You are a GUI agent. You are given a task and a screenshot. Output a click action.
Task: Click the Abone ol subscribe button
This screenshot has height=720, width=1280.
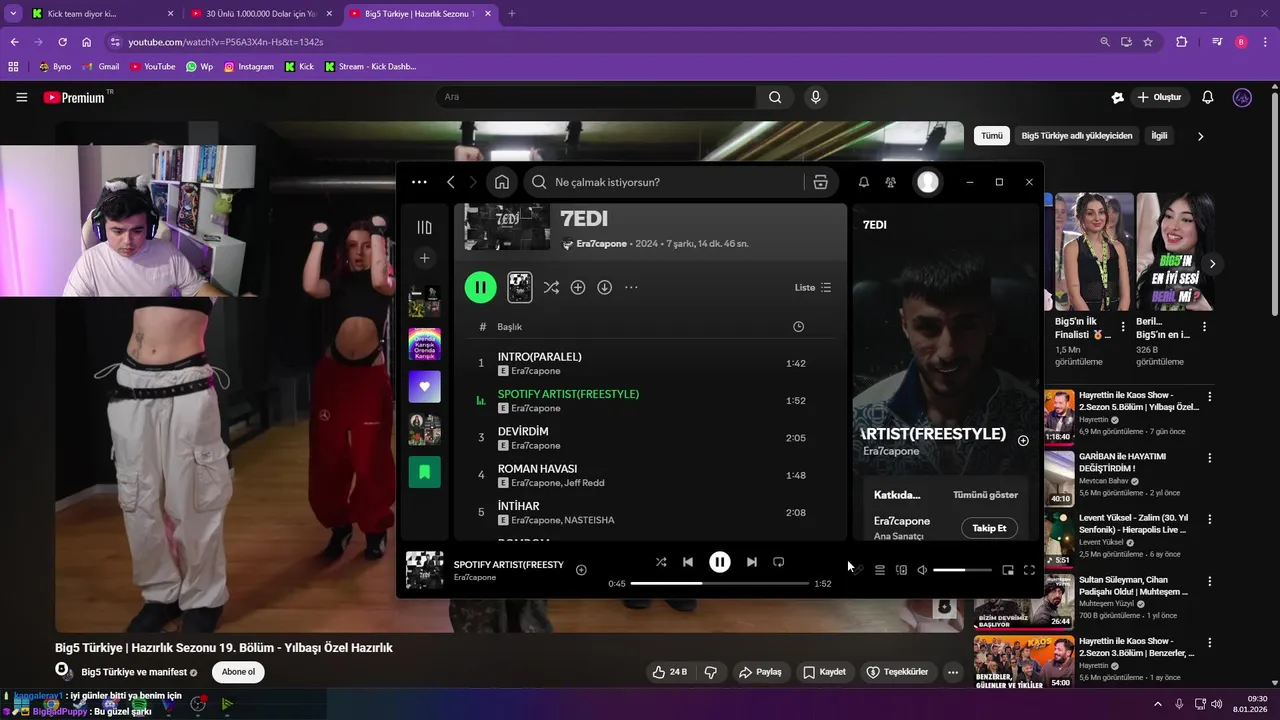238,672
